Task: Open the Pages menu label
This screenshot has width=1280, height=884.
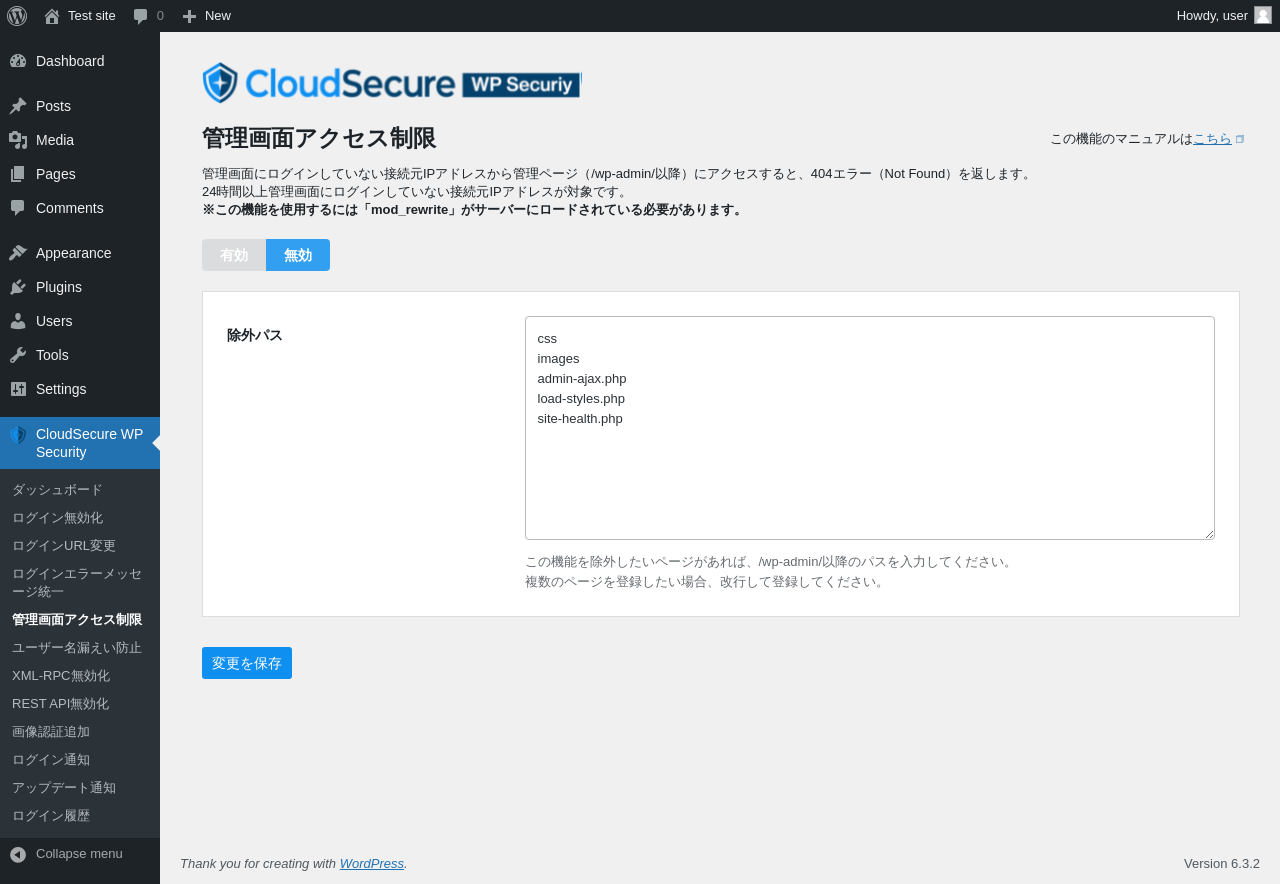Action: [x=56, y=174]
